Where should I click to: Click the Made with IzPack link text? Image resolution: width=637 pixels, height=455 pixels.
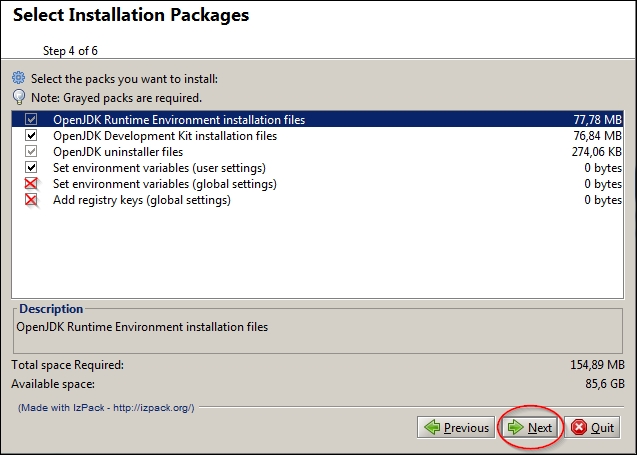click(x=106, y=408)
